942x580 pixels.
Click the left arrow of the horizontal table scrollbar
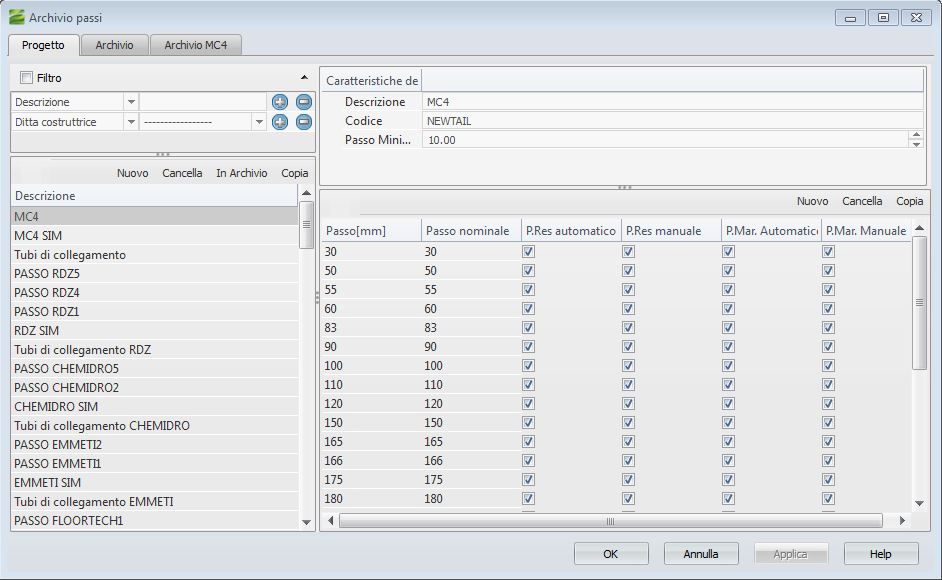[330, 521]
